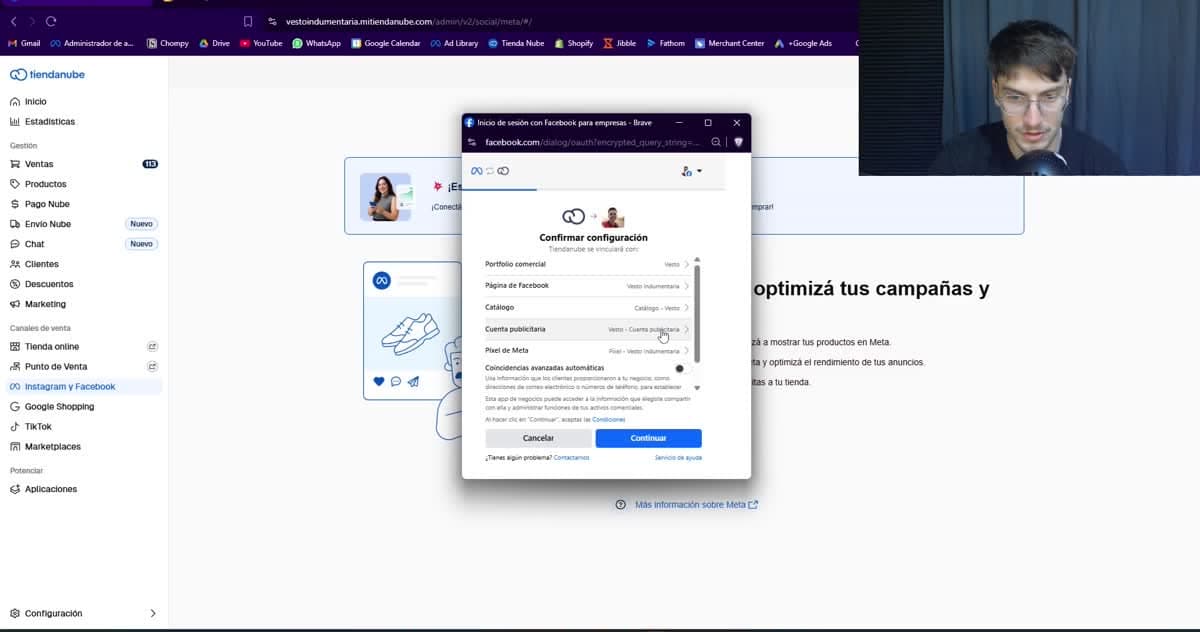The height and width of the screenshot is (632, 1200).
Task: Click the browser forward arrow
Action: 32,21
